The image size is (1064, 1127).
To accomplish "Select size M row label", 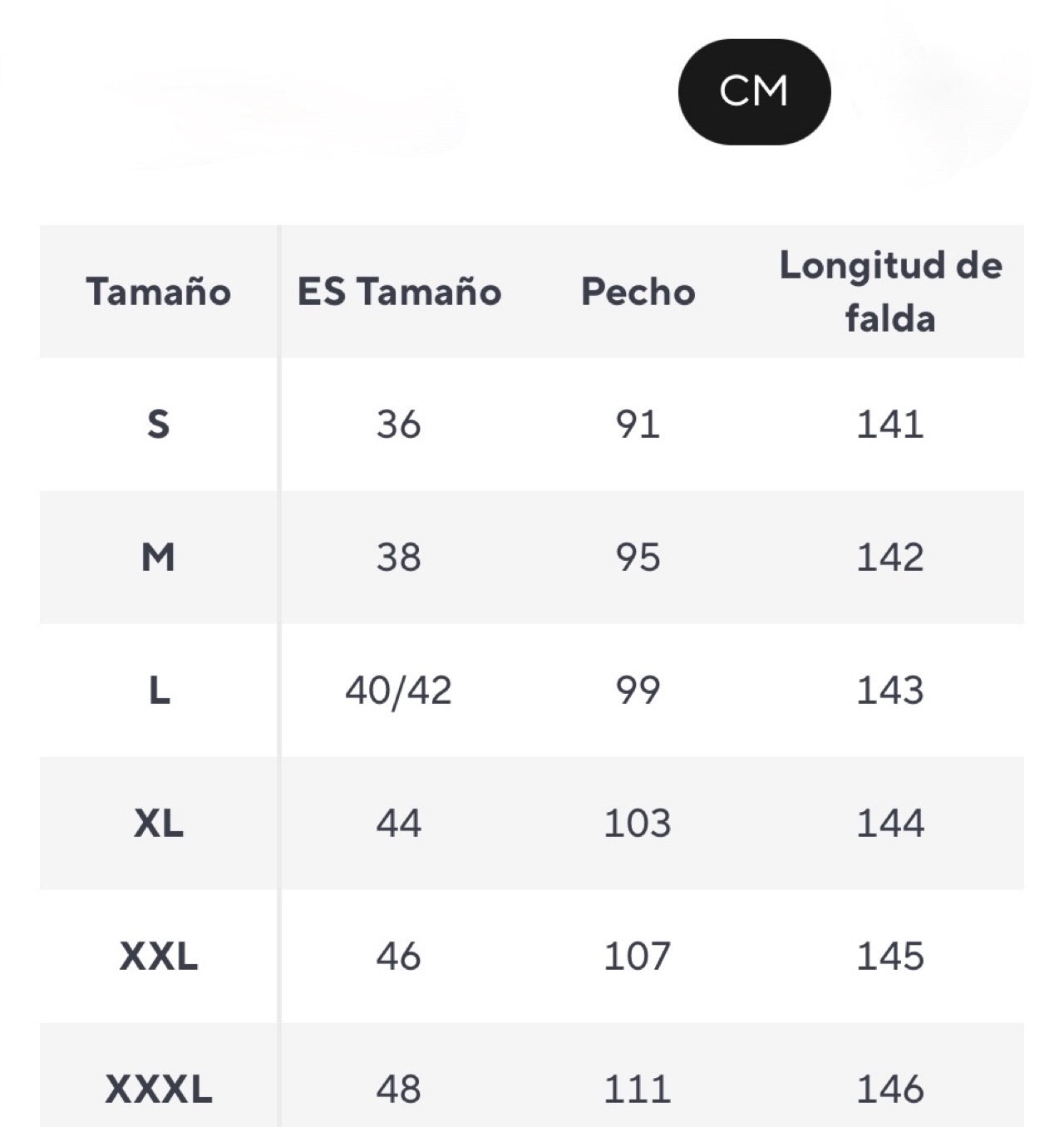I will coord(158,558).
